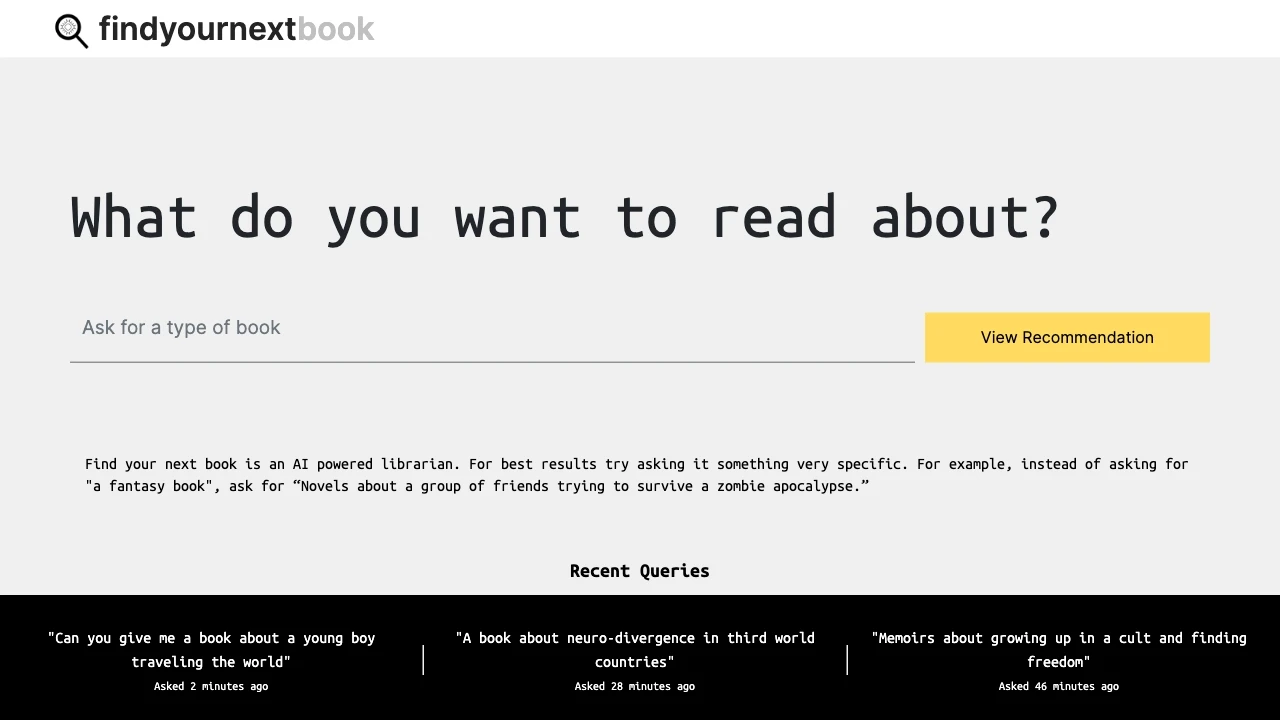This screenshot has height=720, width=1280.
Task: Click the underline beneath the search input
Action: 492,364
